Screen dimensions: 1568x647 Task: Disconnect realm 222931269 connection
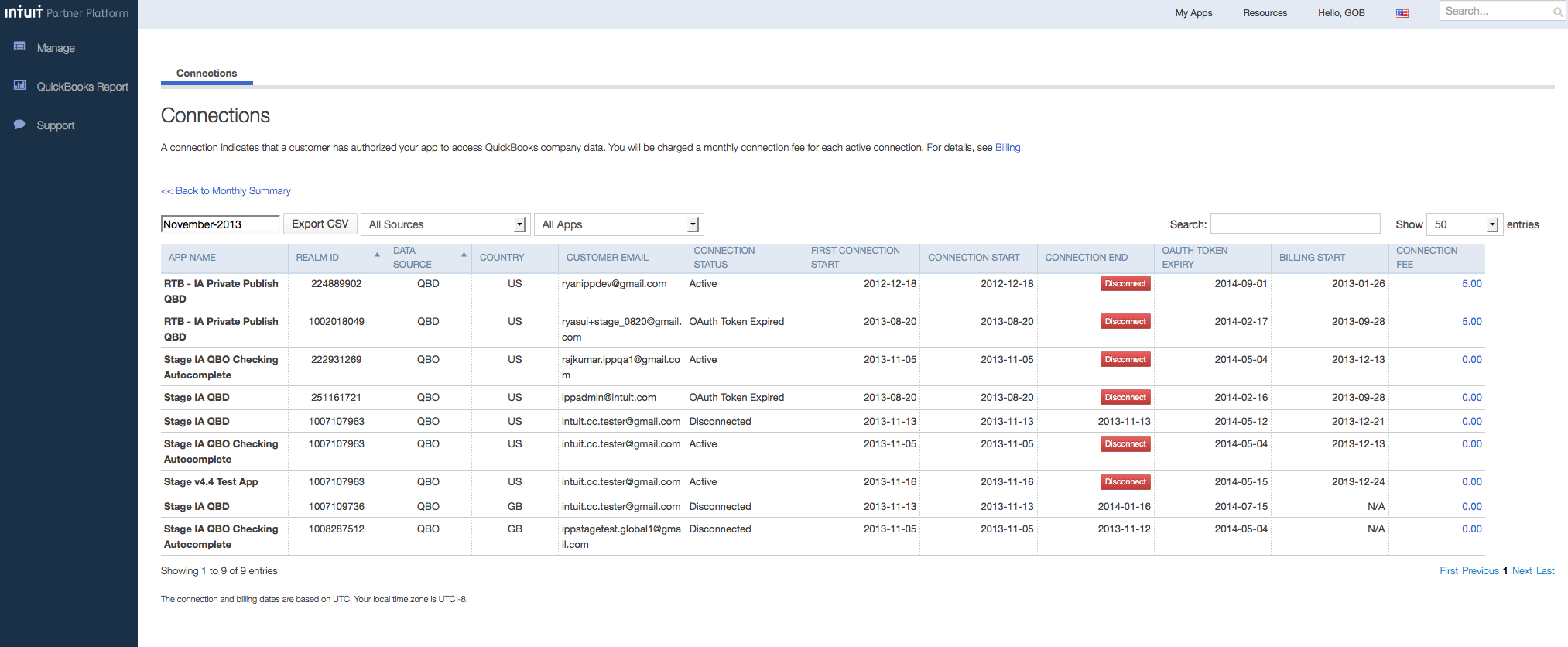pyautogui.click(x=1125, y=360)
